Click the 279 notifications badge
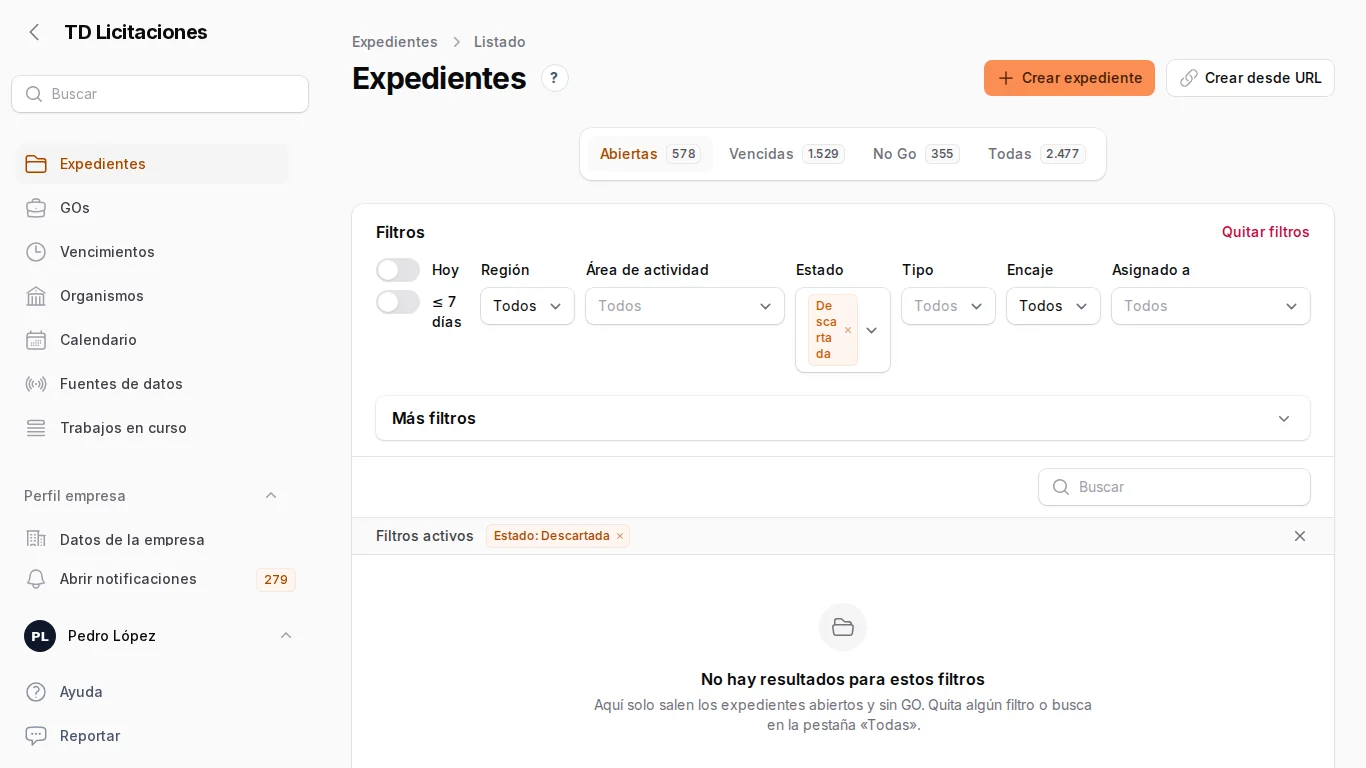 coord(276,580)
